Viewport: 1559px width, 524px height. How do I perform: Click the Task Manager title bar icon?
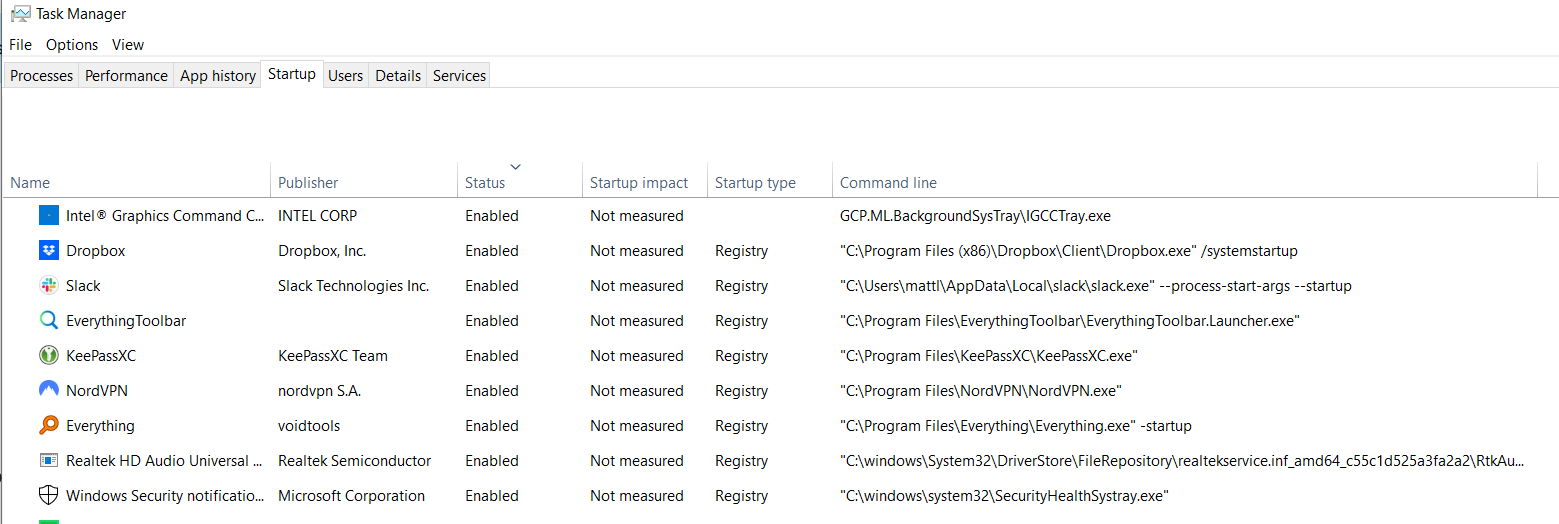point(20,14)
